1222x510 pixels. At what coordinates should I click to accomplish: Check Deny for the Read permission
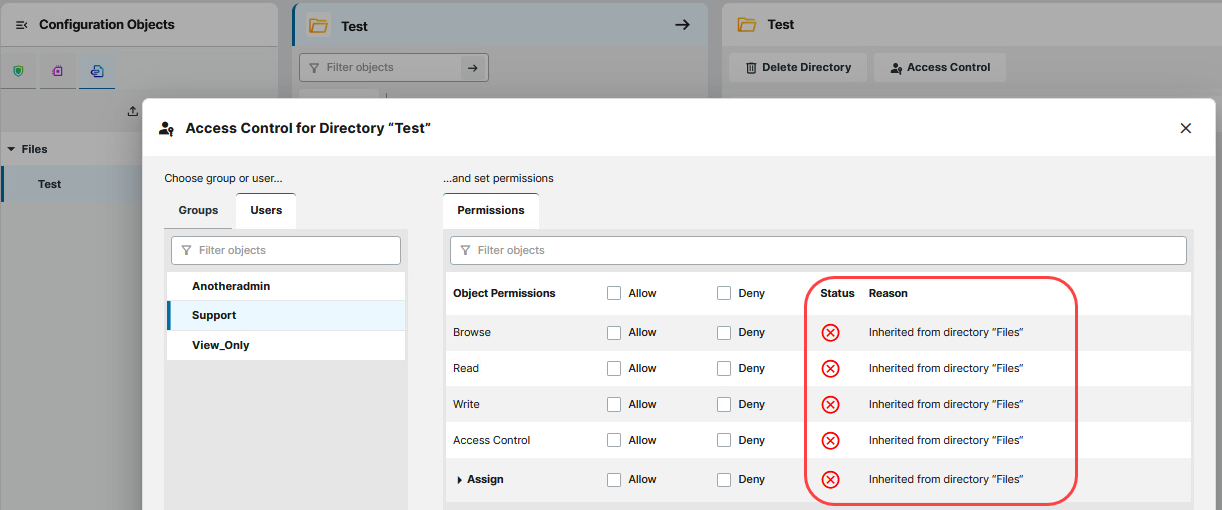point(724,369)
